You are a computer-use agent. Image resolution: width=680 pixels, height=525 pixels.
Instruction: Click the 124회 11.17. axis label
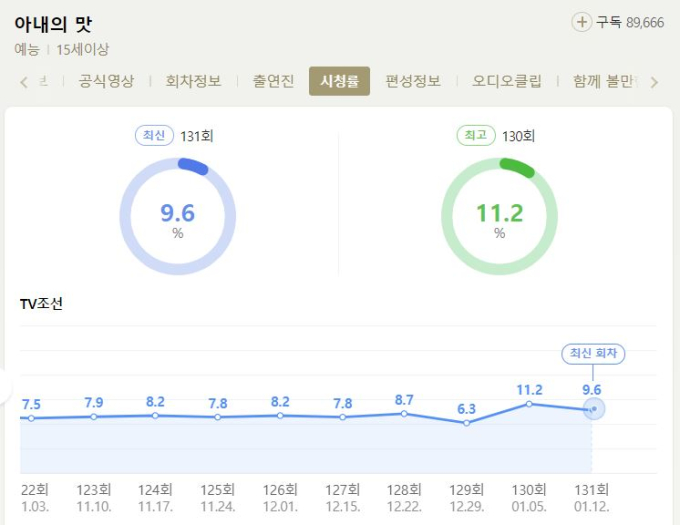tap(155, 498)
